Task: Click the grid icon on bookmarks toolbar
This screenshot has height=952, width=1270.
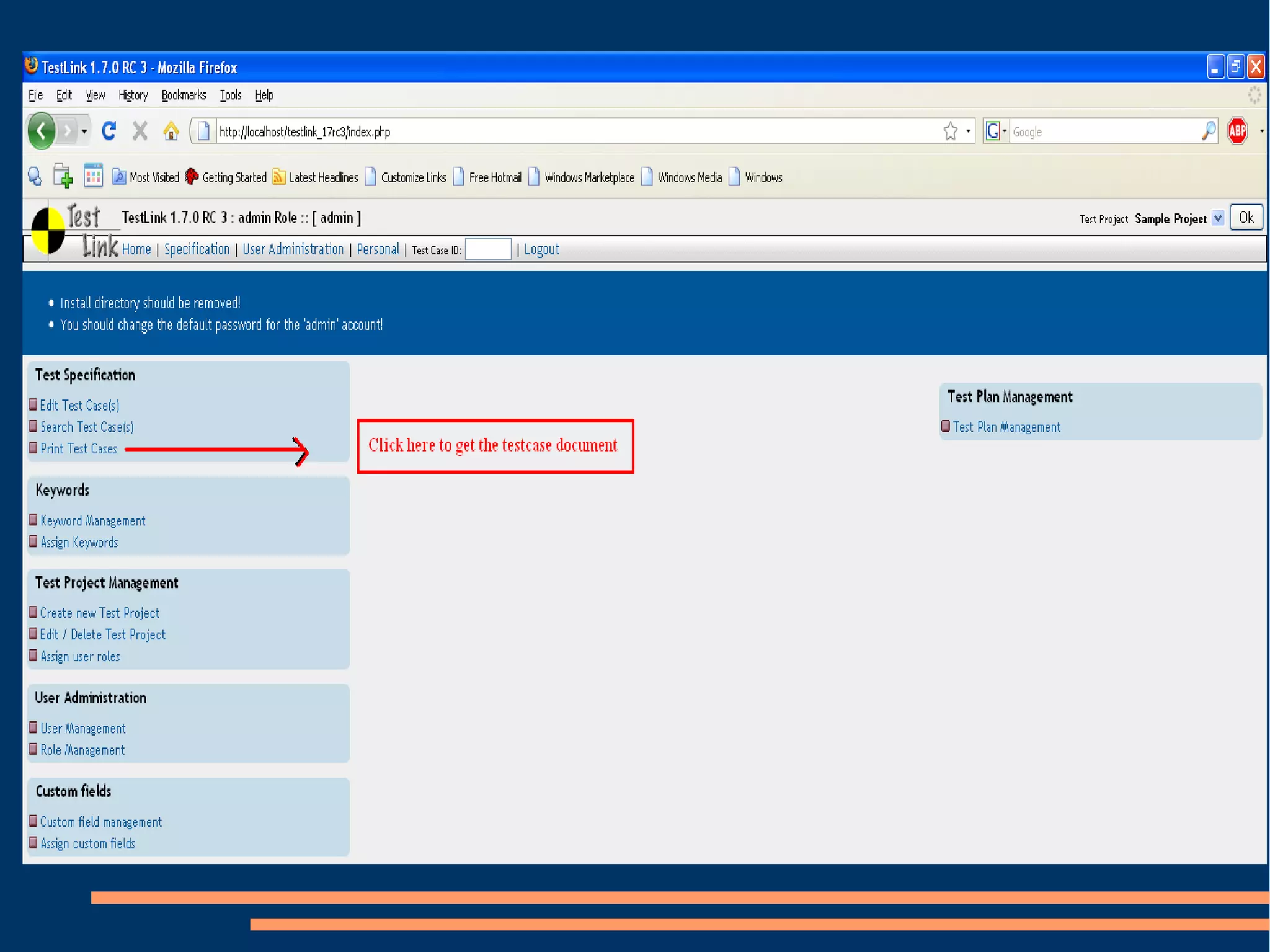Action: [x=93, y=177]
